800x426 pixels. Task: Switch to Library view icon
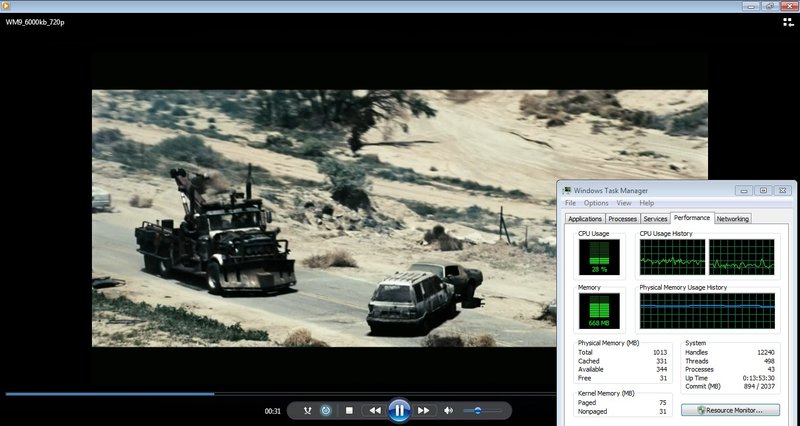click(787, 21)
